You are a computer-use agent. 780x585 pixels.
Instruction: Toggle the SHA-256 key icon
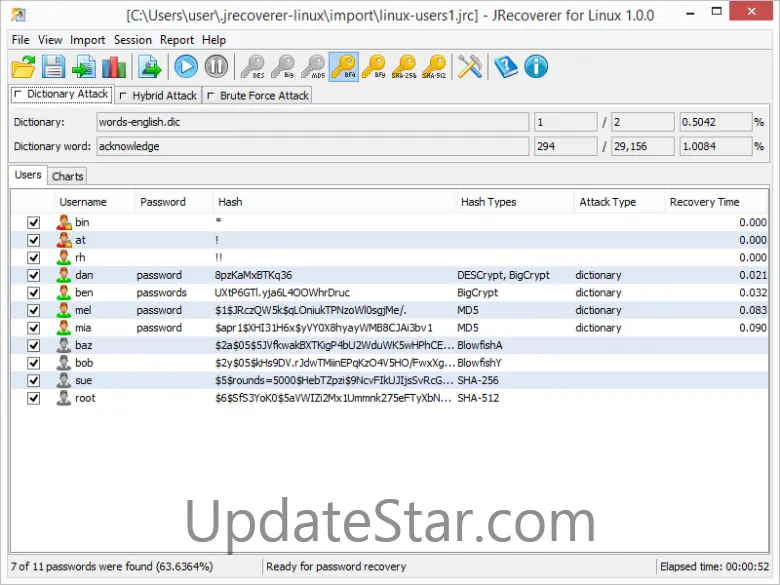coord(404,67)
